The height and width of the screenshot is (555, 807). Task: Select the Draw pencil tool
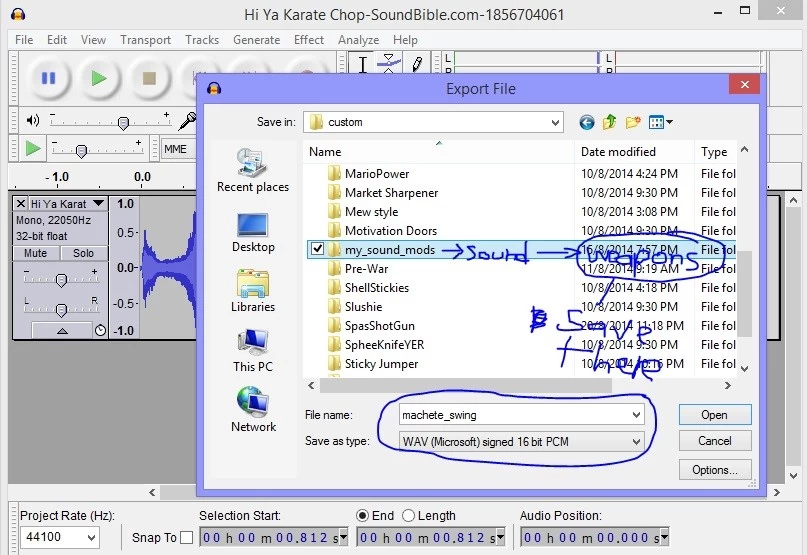click(417, 64)
